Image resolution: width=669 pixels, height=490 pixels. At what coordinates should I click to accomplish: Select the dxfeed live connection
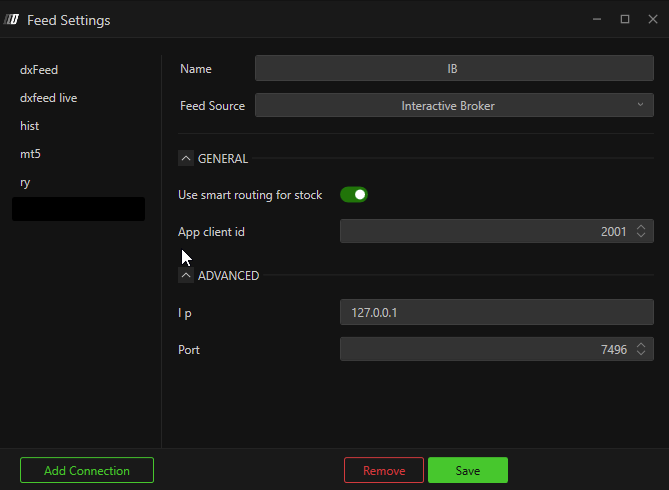(x=48, y=98)
